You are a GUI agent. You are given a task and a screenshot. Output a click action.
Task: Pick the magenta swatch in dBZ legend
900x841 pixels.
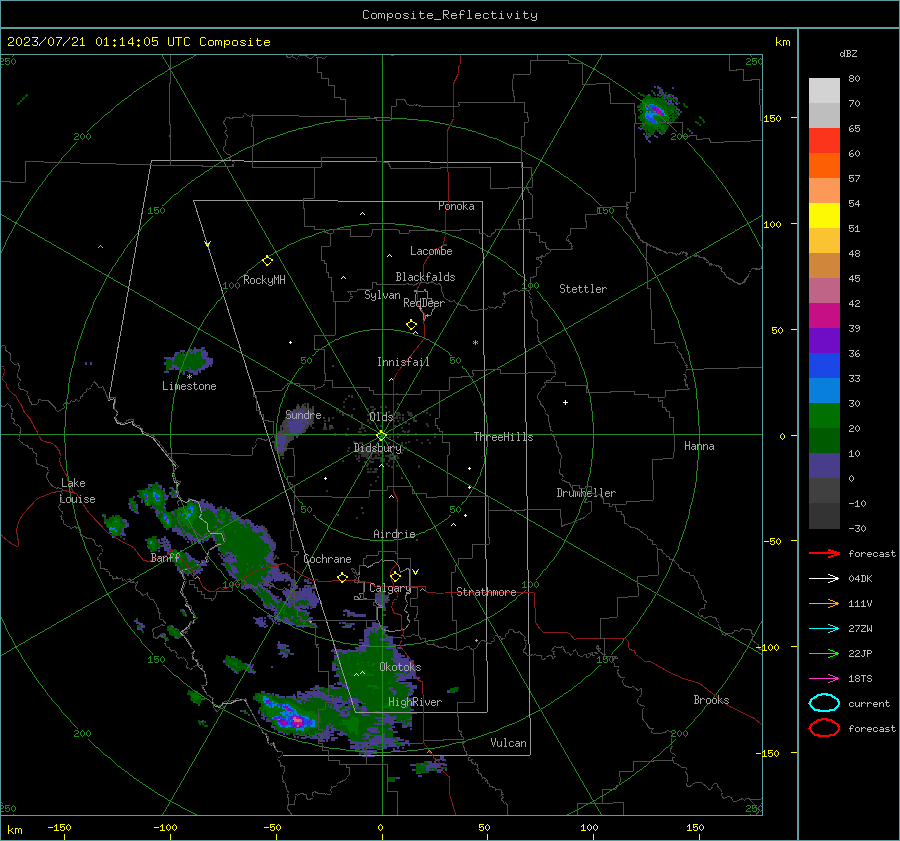point(824,316)
